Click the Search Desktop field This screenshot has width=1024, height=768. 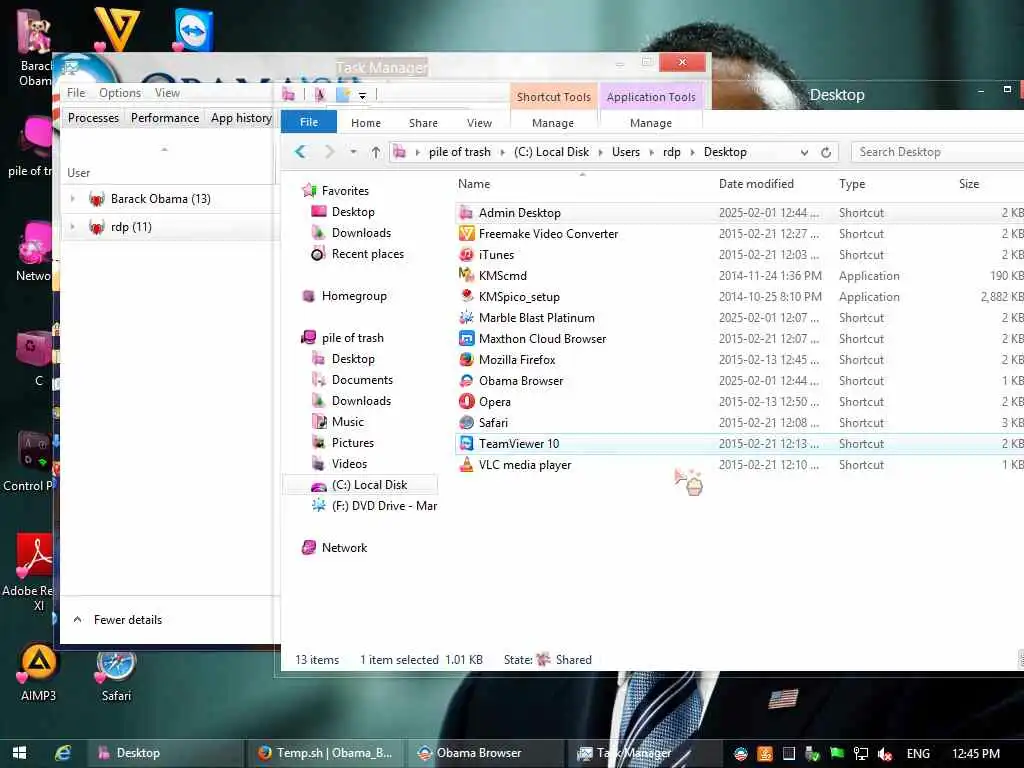click(x=938, y=152)
